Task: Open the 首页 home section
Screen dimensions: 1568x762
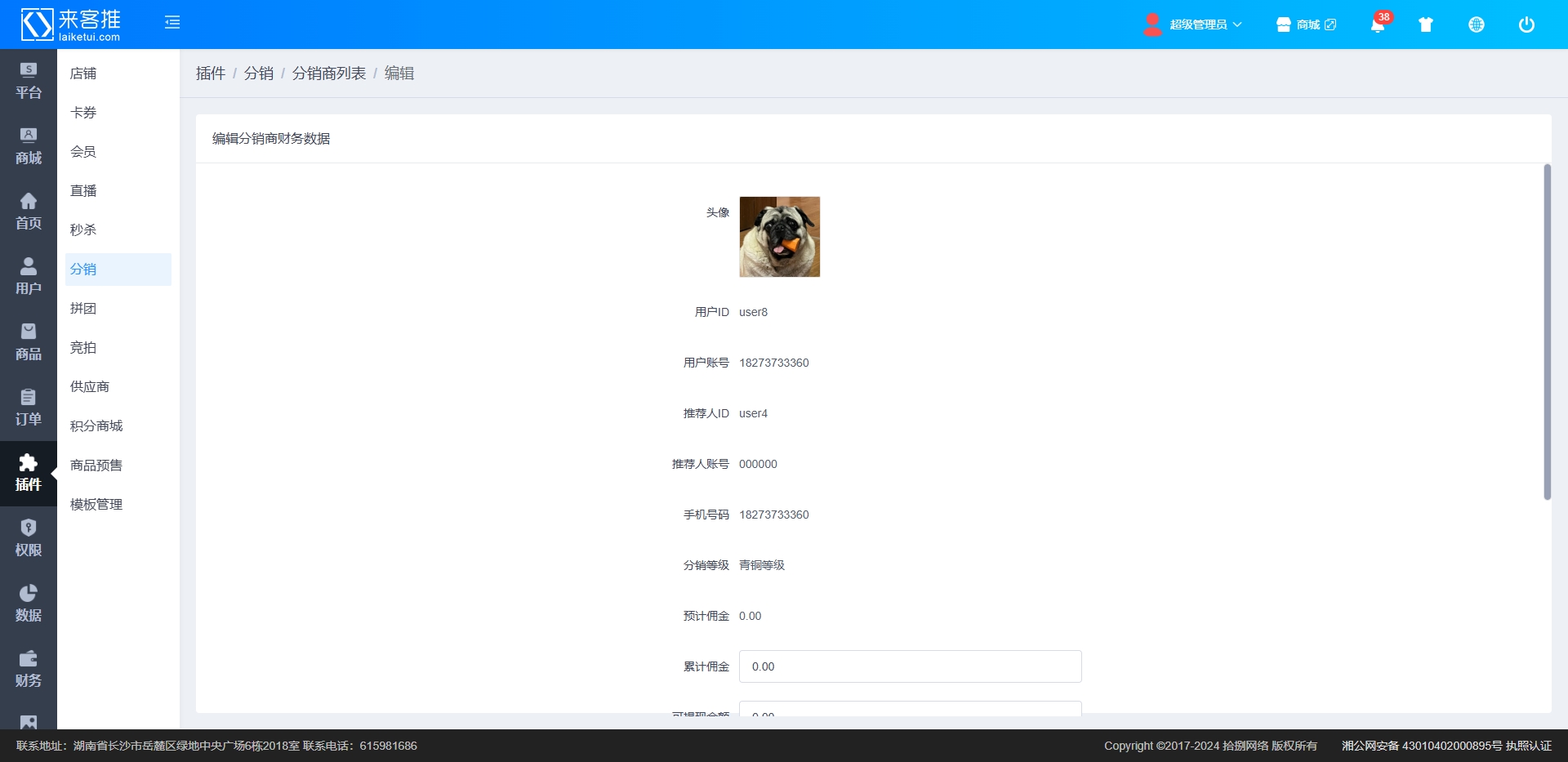Action: (x=29, y=212)
